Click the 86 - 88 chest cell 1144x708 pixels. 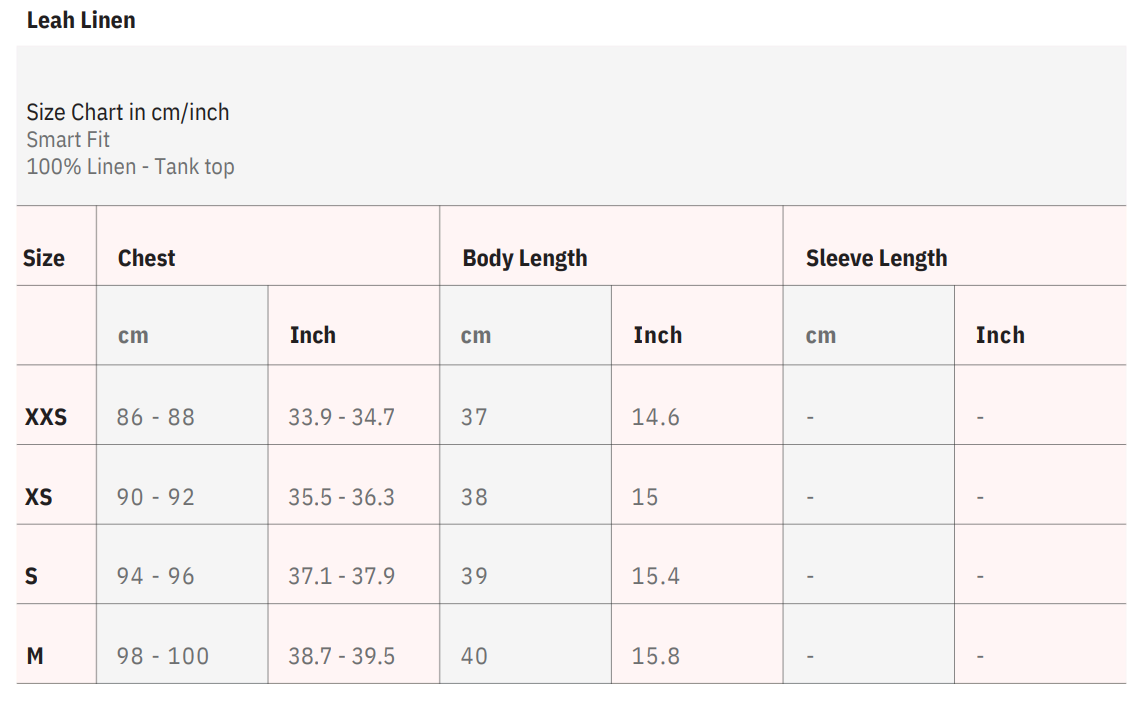(156, 417)
